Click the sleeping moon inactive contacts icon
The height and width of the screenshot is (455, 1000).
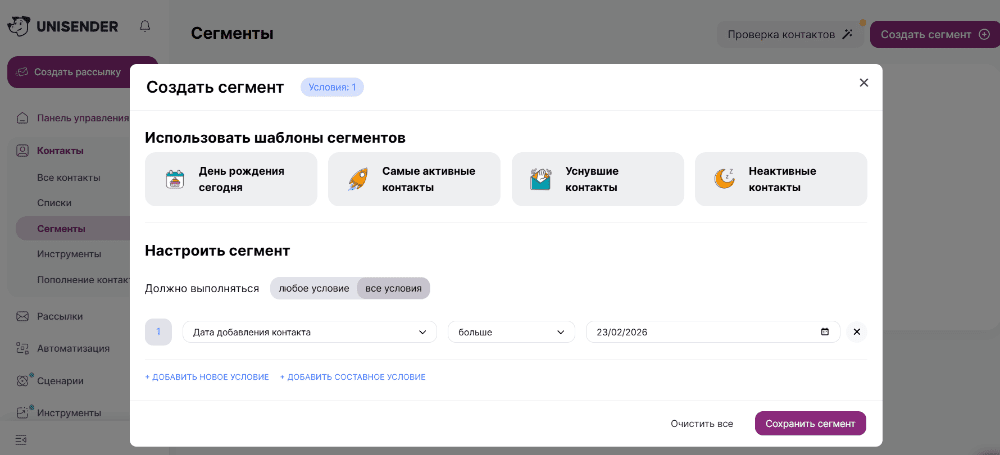click(724, 179)
